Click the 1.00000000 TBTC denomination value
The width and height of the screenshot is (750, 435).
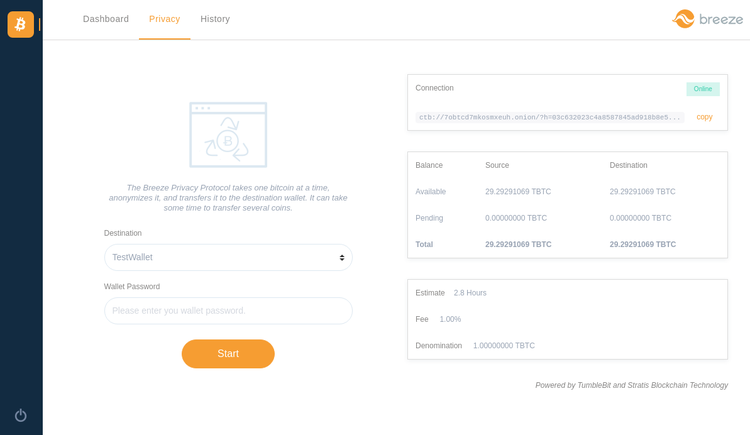[504, 346]
